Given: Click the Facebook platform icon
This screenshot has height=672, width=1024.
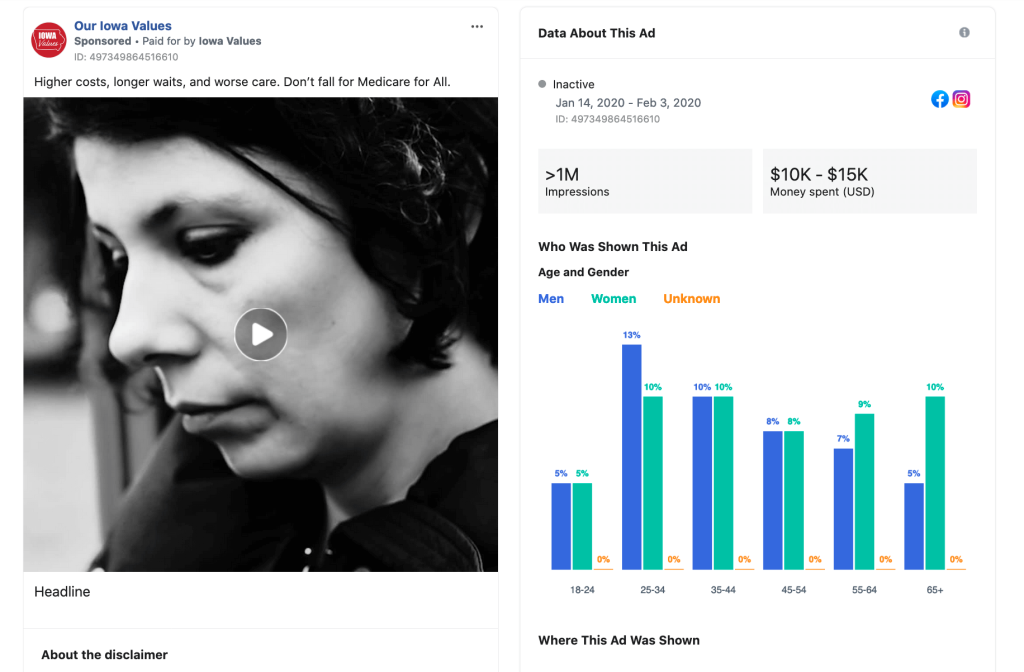Looking at the screenshot, I should point(940,99).
